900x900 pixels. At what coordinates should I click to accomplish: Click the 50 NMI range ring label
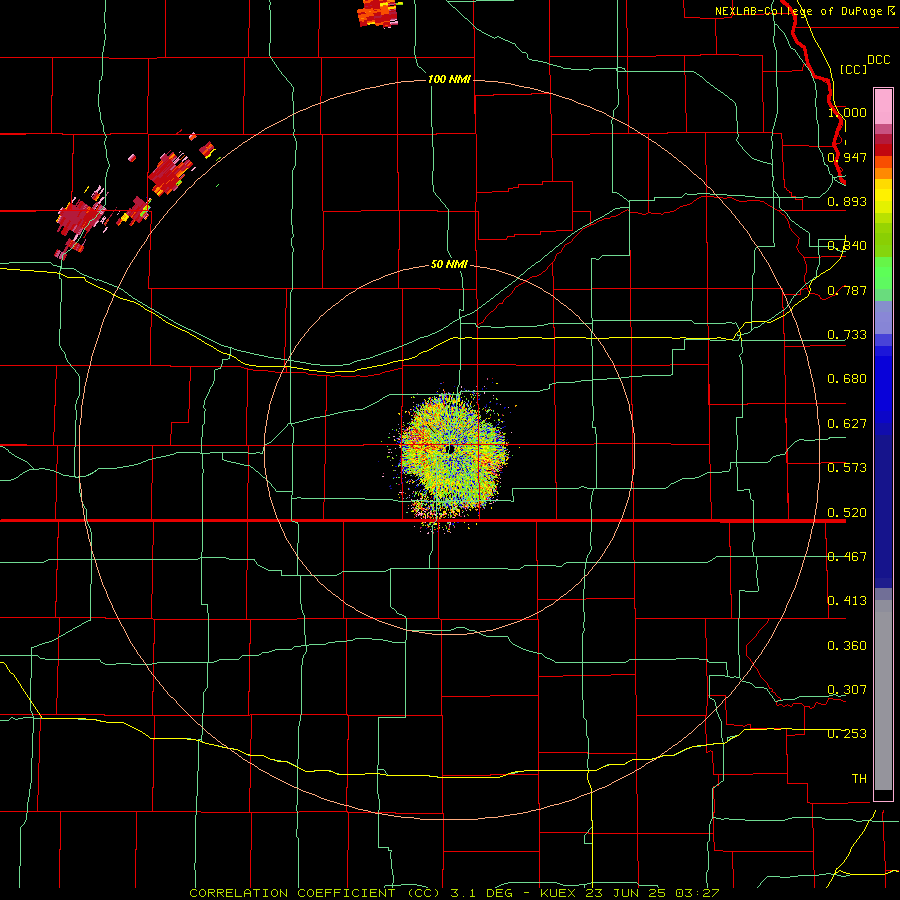coord(449,265)
